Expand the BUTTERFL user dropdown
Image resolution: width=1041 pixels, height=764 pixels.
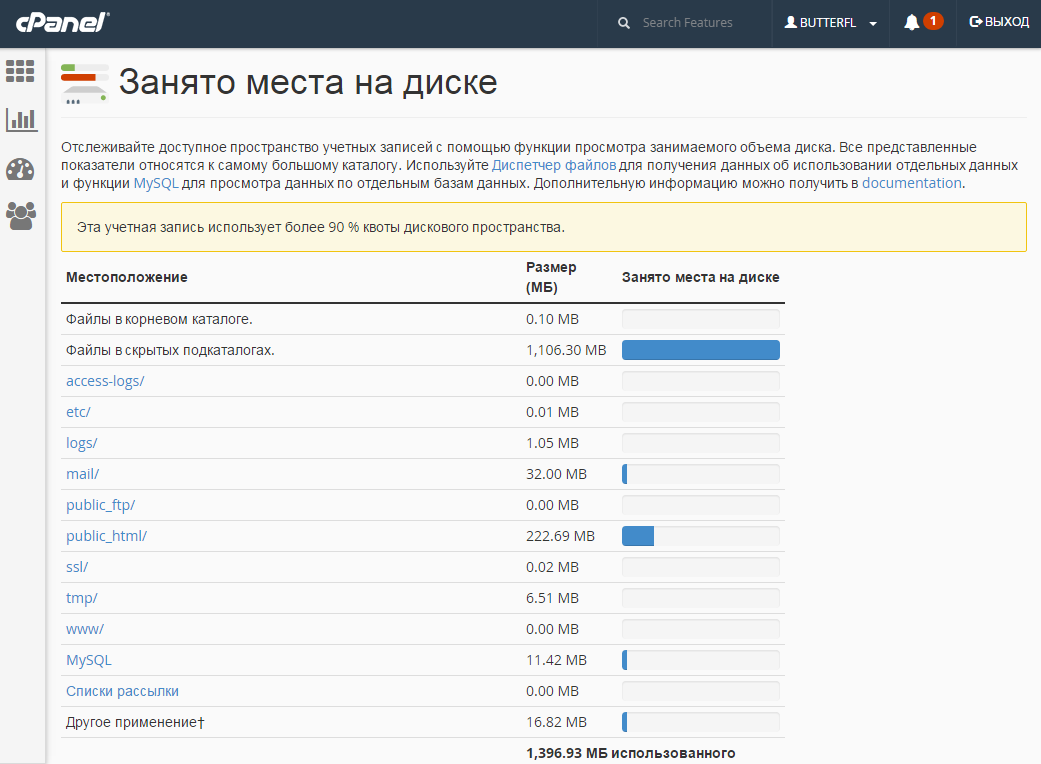click(830, 23)
